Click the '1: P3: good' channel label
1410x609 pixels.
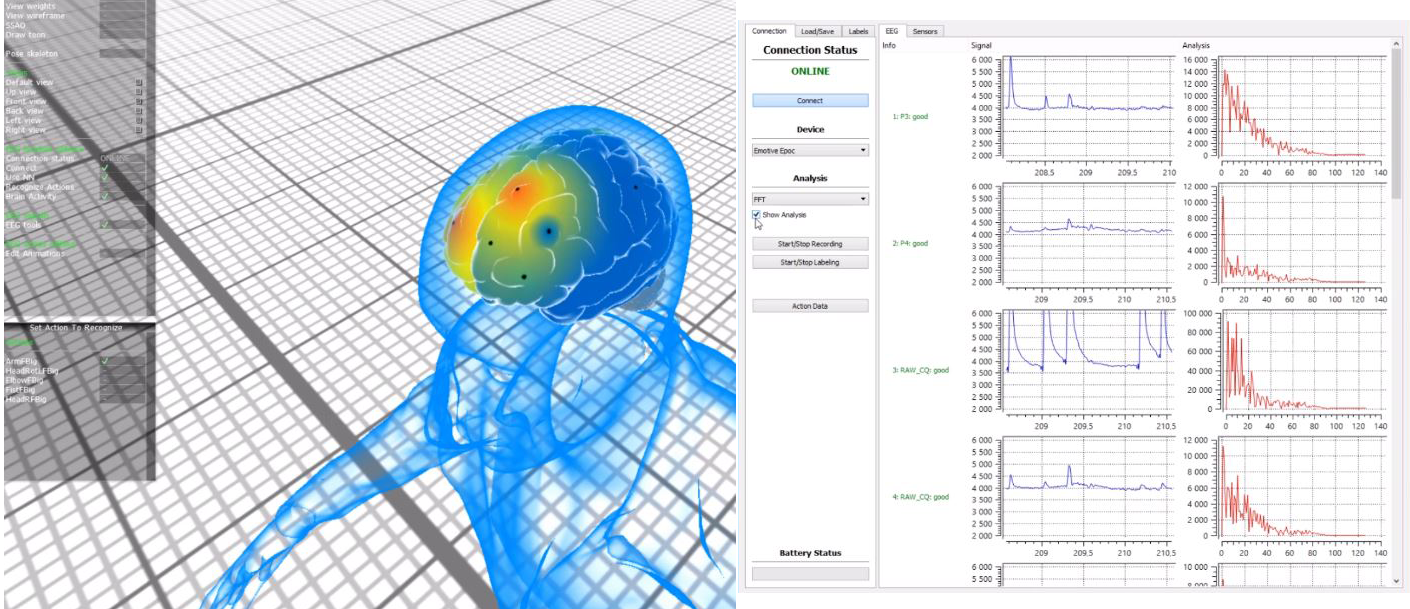click(909, 116)
